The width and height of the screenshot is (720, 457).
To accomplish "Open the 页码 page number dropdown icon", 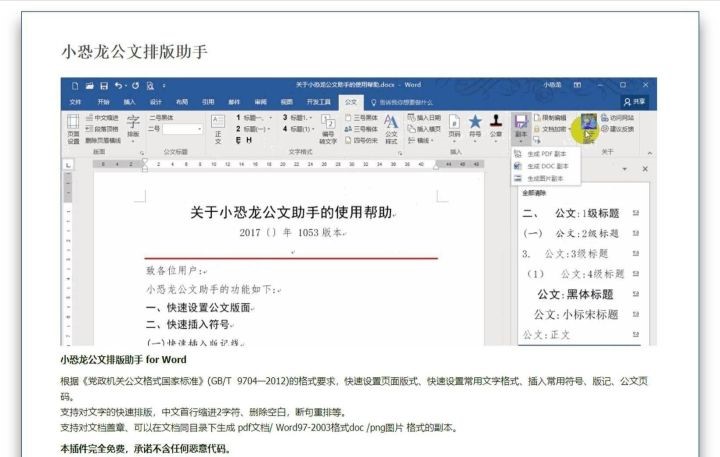I will 454,127.
